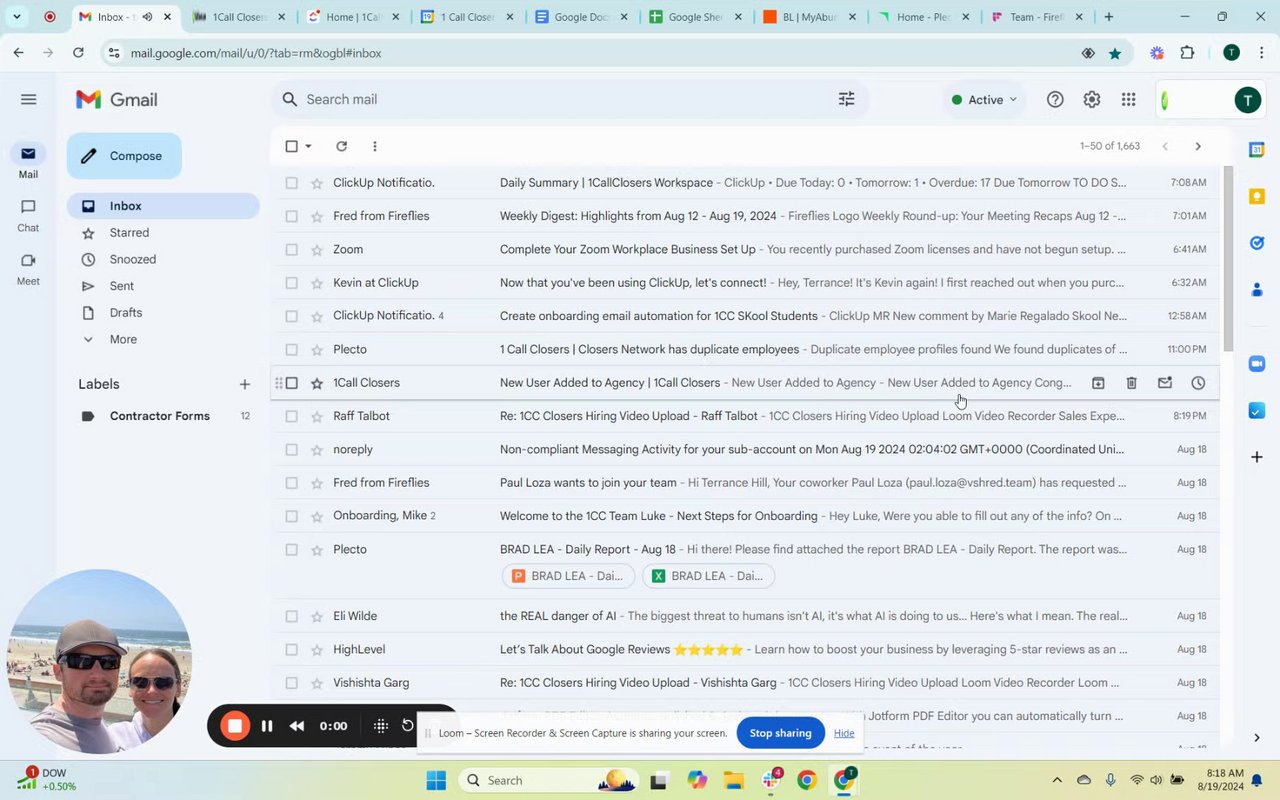Open Slack from the taskbar

pyautogui.click(x=771, y=780)
